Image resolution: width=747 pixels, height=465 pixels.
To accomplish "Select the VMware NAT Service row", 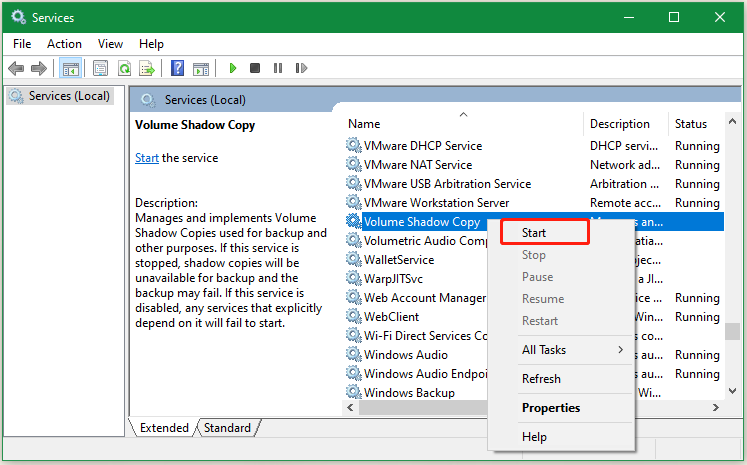I will click(533, 164).
